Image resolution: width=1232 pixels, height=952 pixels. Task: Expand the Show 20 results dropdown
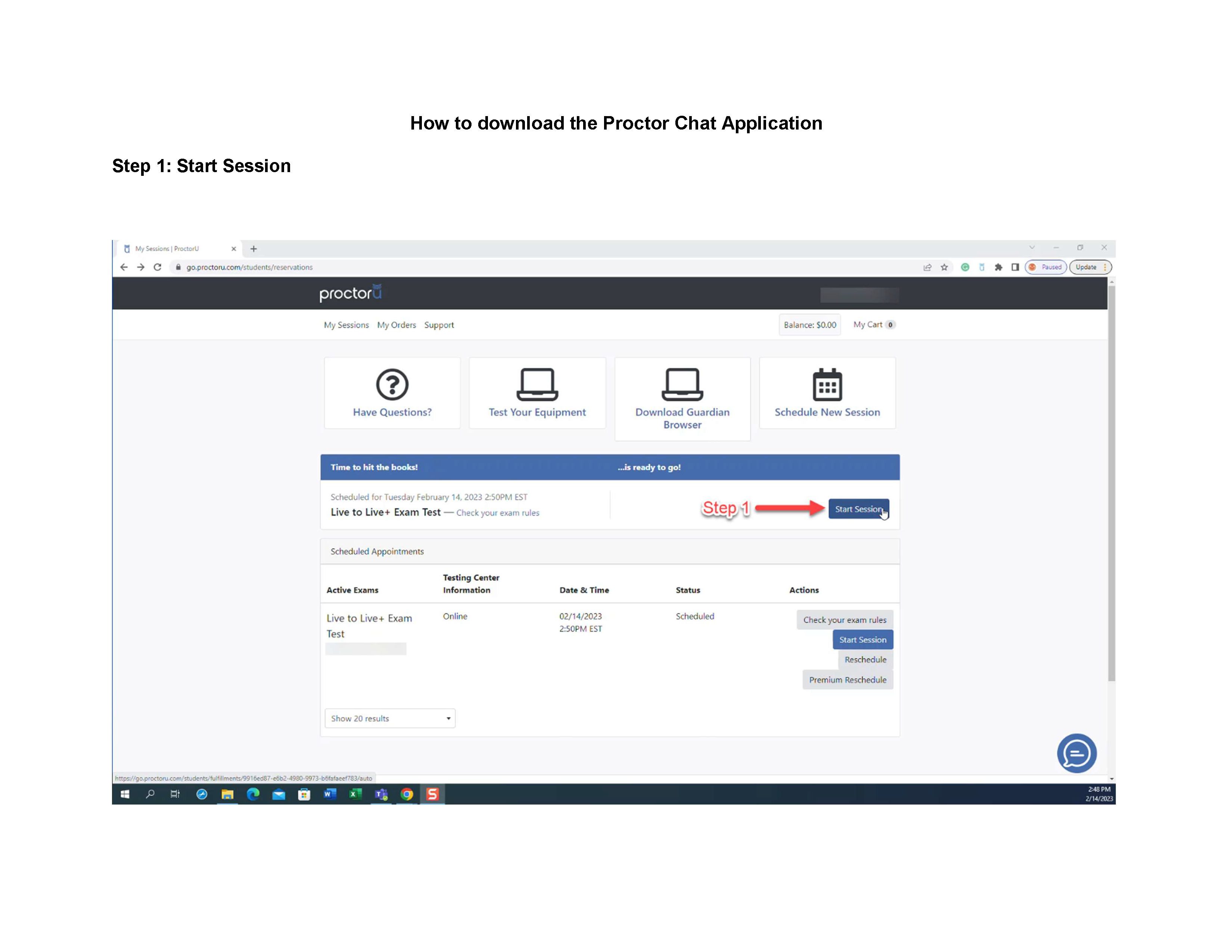click(x=390, y=718)
